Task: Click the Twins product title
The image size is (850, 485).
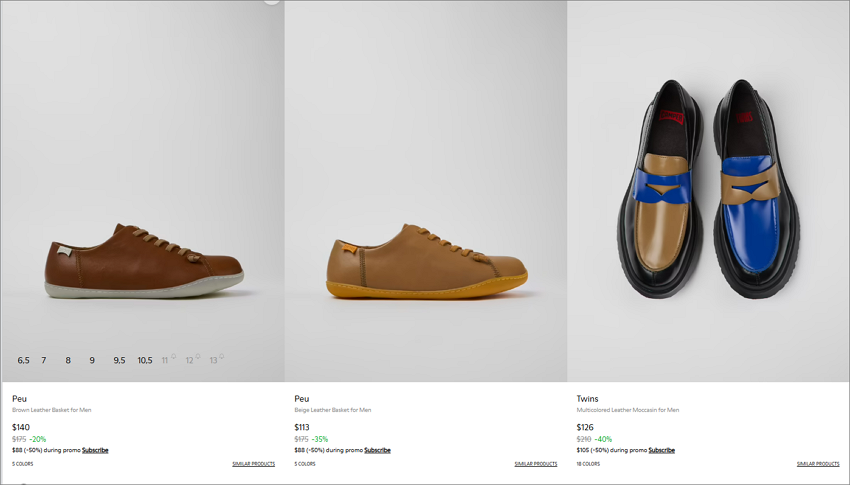Action: tap(587, 399)
